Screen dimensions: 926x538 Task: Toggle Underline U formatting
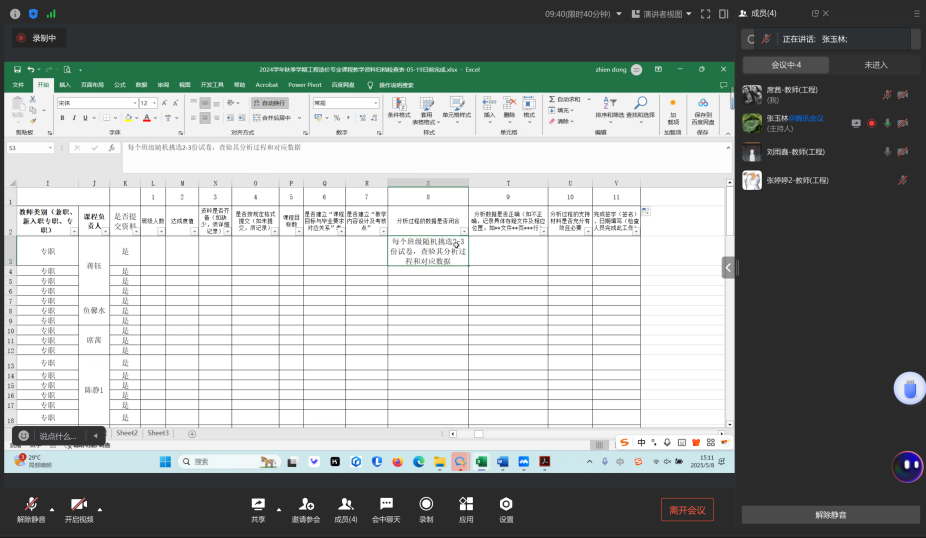point(85,118)
